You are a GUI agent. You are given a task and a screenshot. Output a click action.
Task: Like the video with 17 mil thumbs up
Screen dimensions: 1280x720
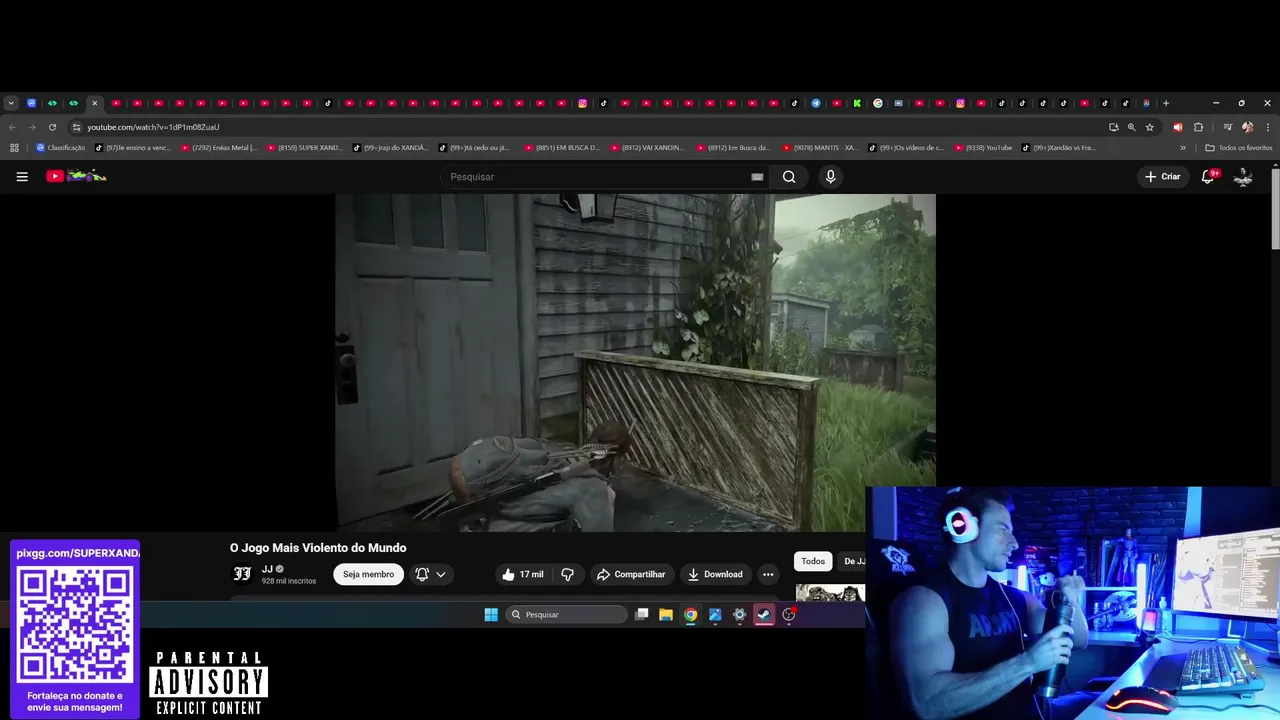pos(523,574)
